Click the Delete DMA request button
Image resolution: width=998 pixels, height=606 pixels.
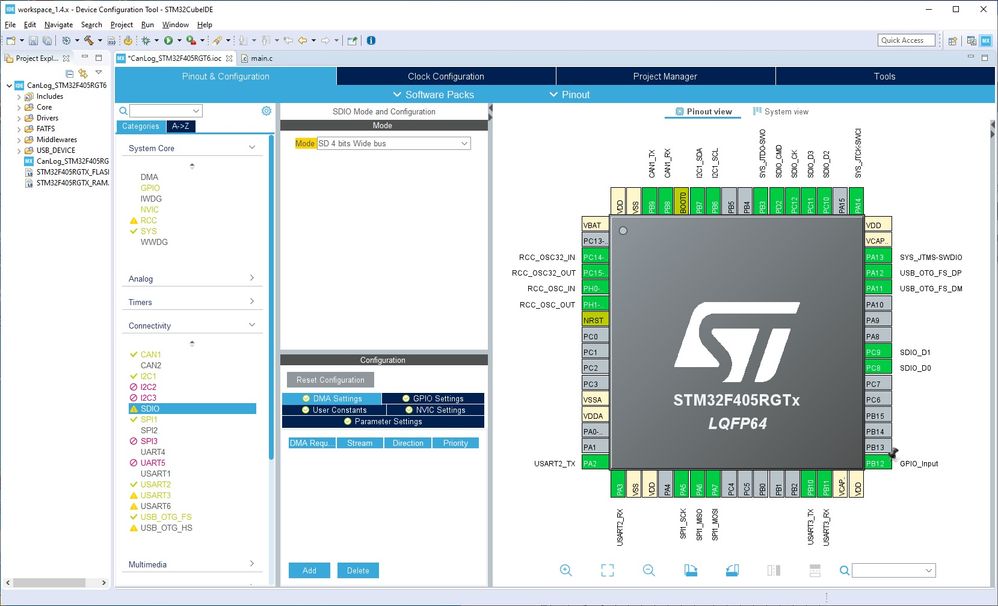coord(358,570)
